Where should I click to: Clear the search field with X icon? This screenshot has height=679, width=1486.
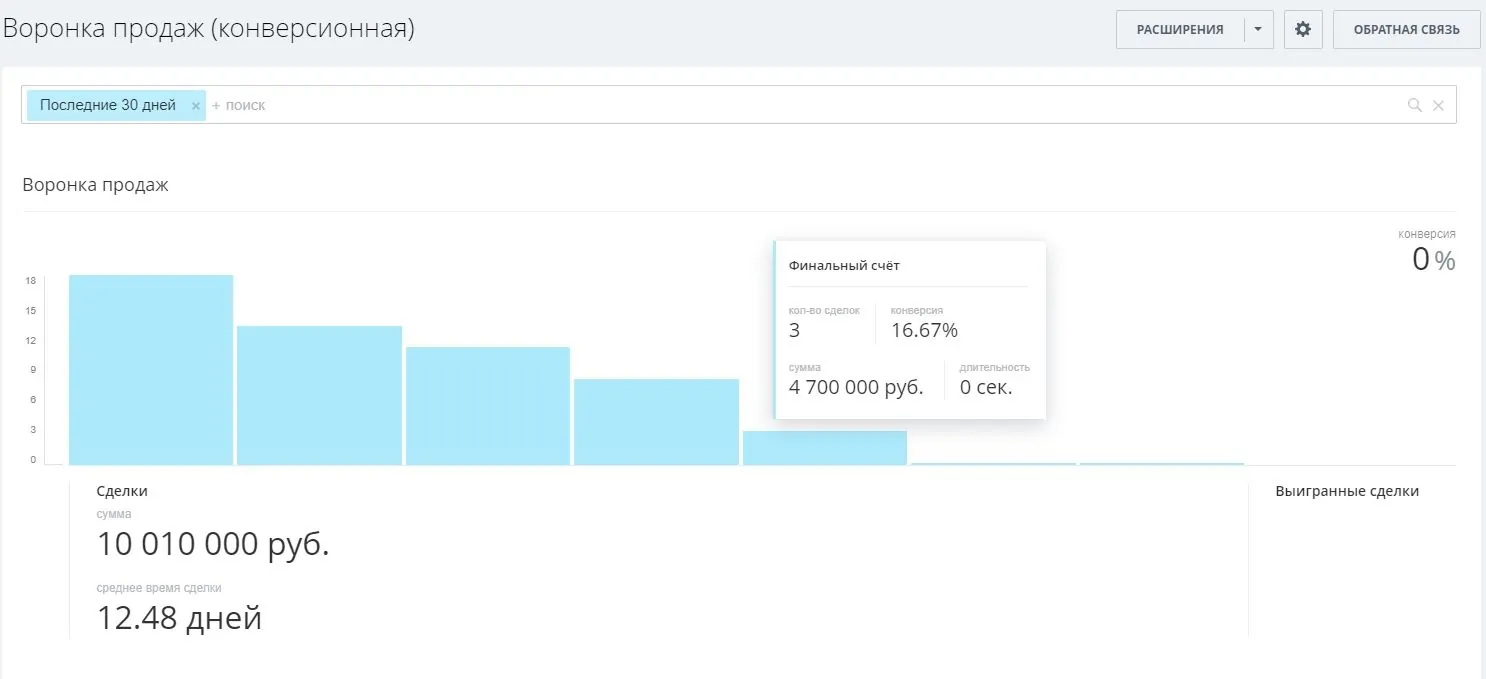point(1438,105)
